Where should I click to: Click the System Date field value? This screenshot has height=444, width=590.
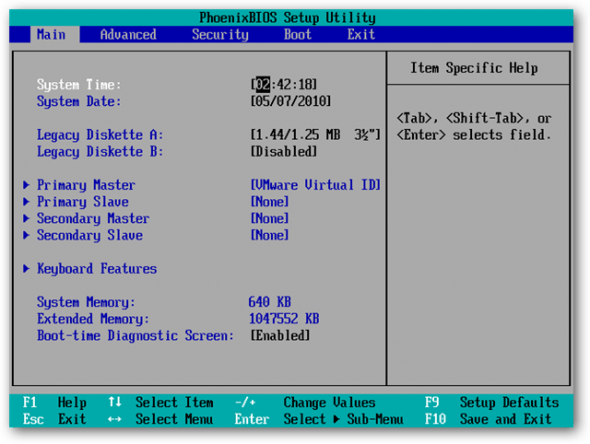click(x=290, y=101)
